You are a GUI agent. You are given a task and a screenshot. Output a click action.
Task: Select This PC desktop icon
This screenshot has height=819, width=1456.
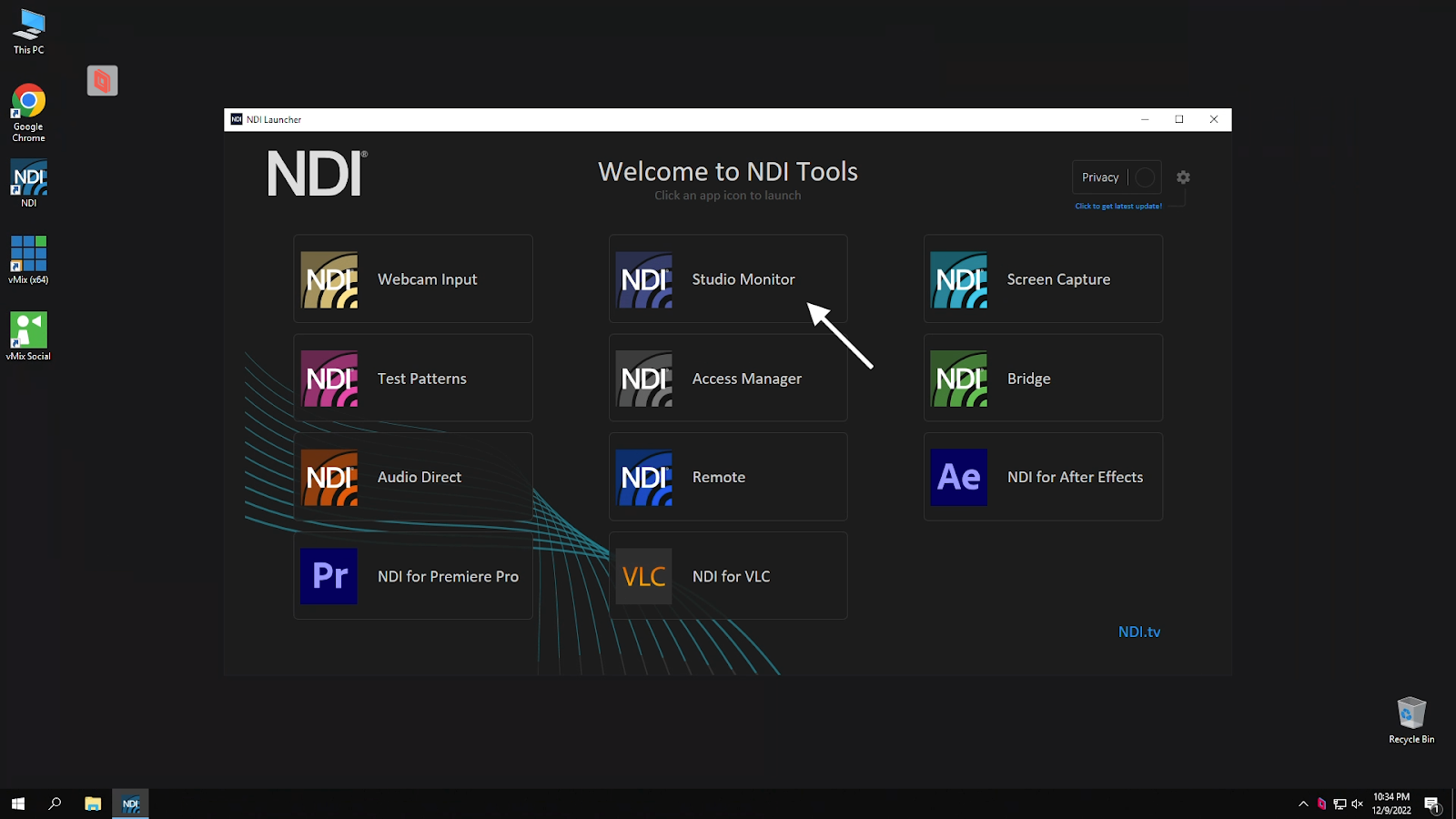(x=28, y=32)
